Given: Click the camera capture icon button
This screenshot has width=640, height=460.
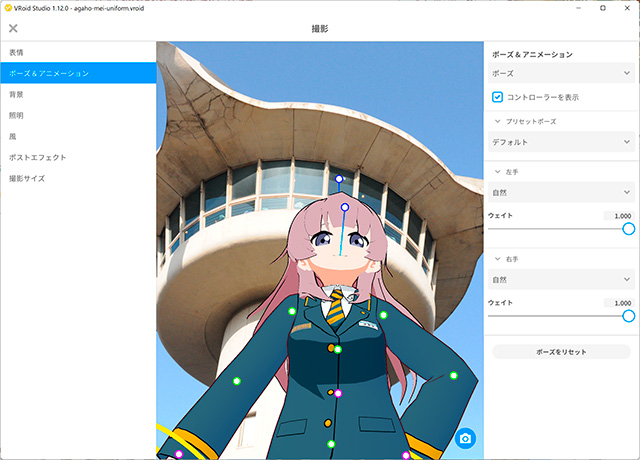Looking at the screenshot, I should click(x=465, y=439).
